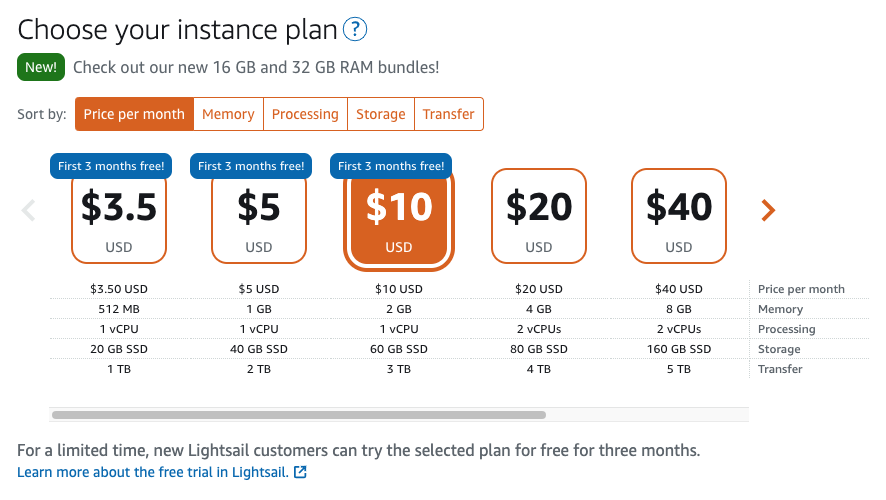The height and width of the screenshot is (500, 886).
Task: Sort plans by Storage
Action: tap(381, 114)
